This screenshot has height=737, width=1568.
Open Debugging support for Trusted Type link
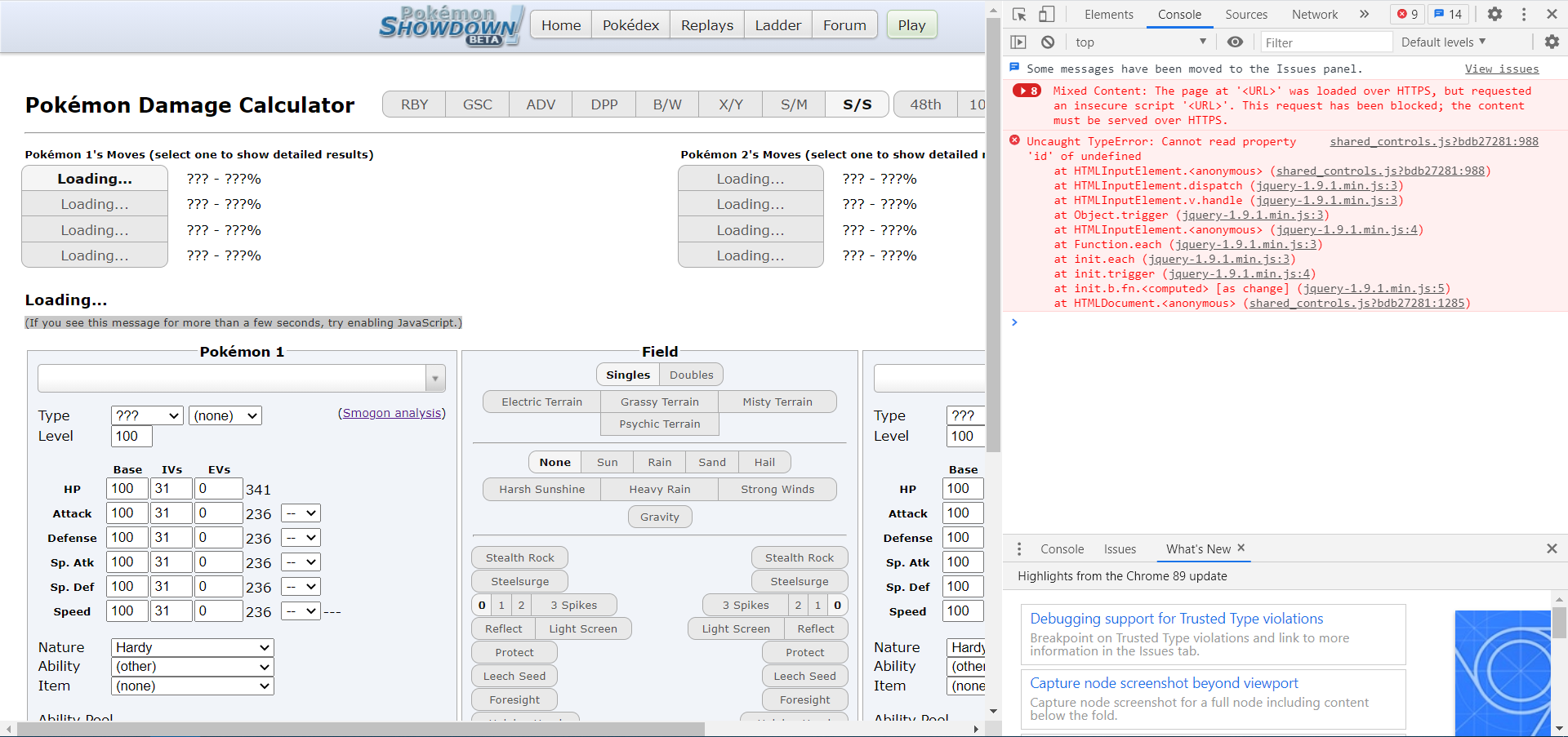tap(1176, 619)
